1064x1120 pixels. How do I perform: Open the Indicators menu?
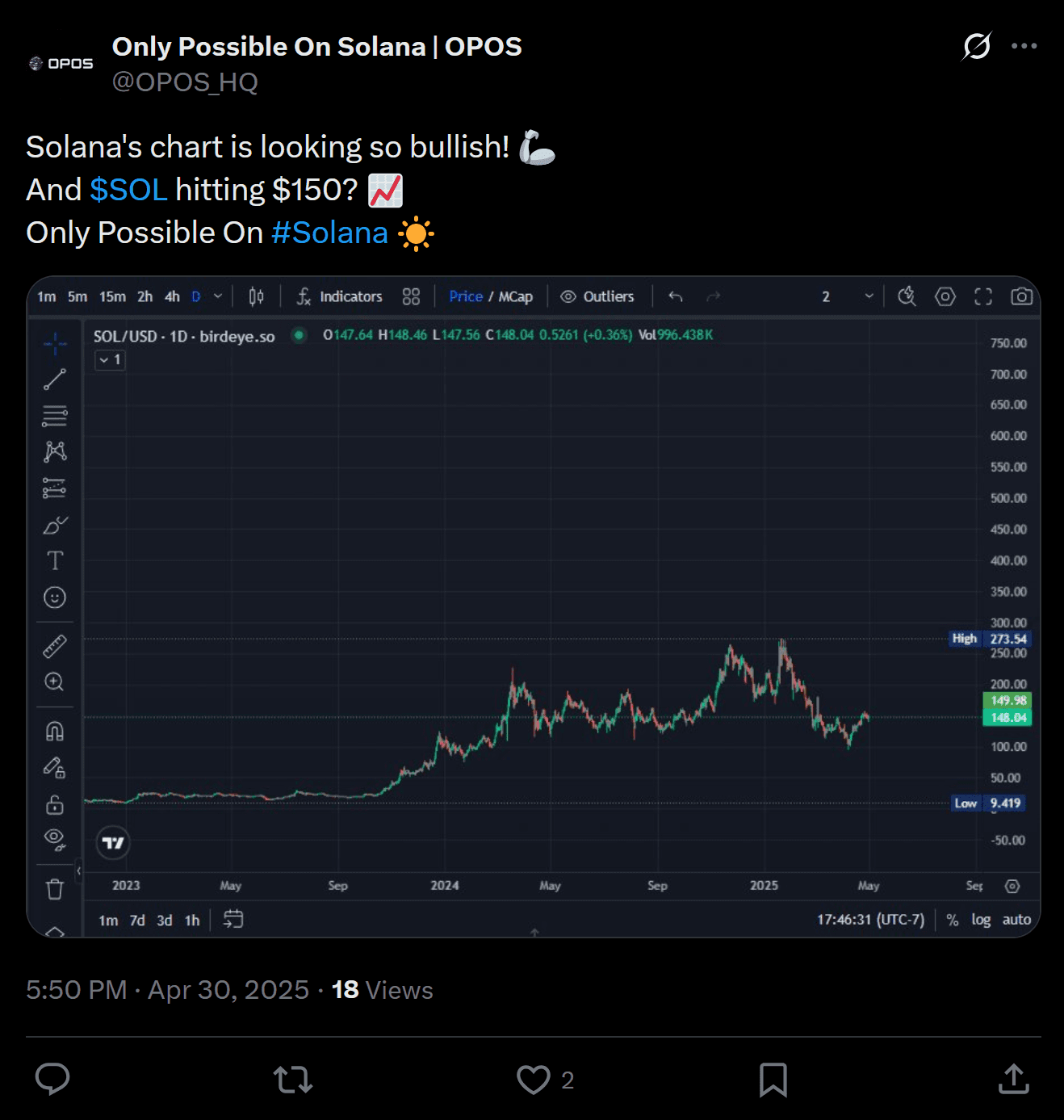339,297
